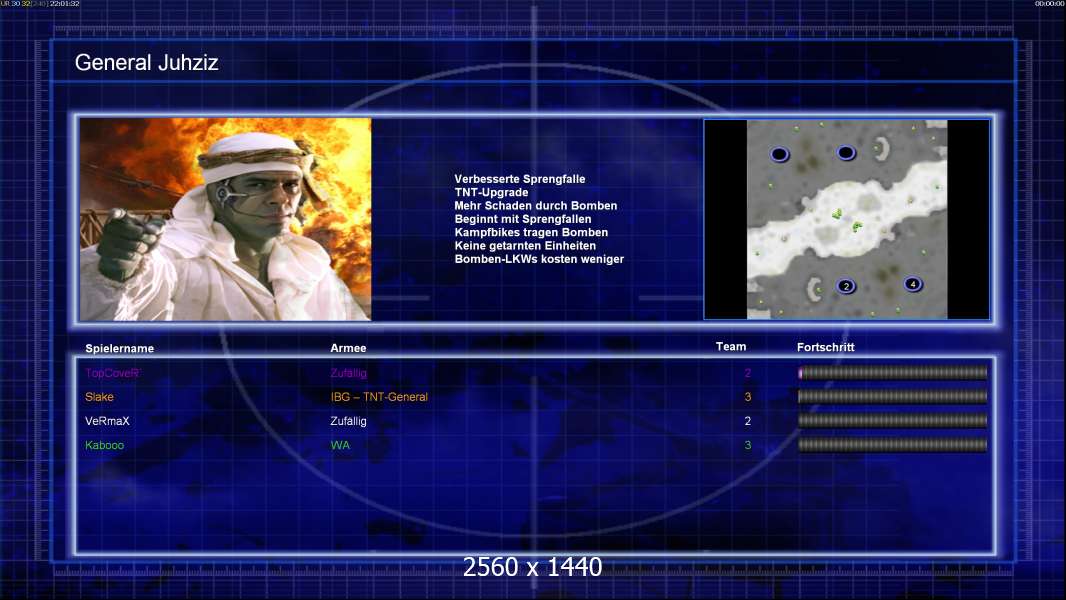
Task: Select 'Bomben-LKWs kosten weniger' line
Action: (x=539, y=259)
